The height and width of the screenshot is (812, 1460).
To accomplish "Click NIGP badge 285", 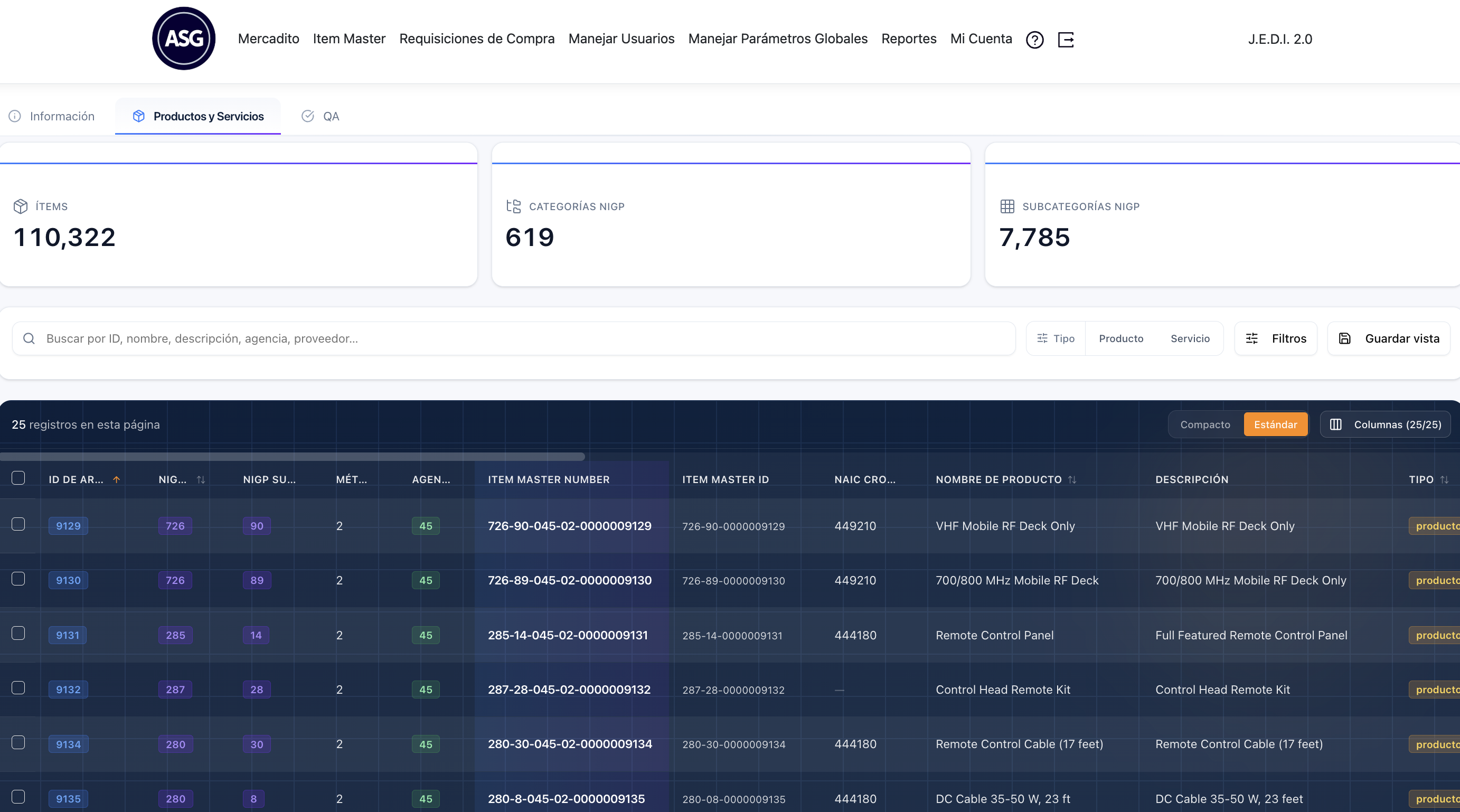I will 175,635.
